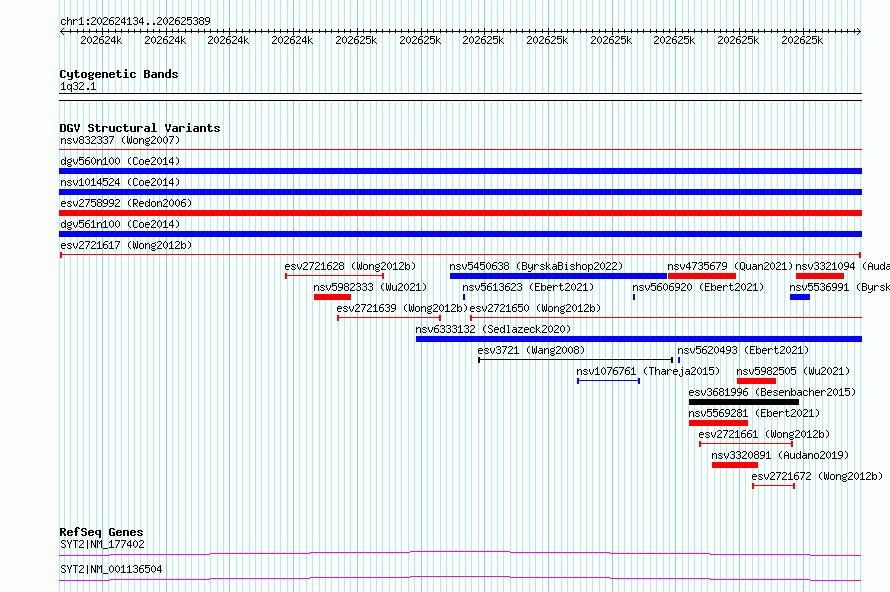The image size is (890, 592).
Task: Click the Cytogenetic Bands track title
Action: tap(119, 74)
